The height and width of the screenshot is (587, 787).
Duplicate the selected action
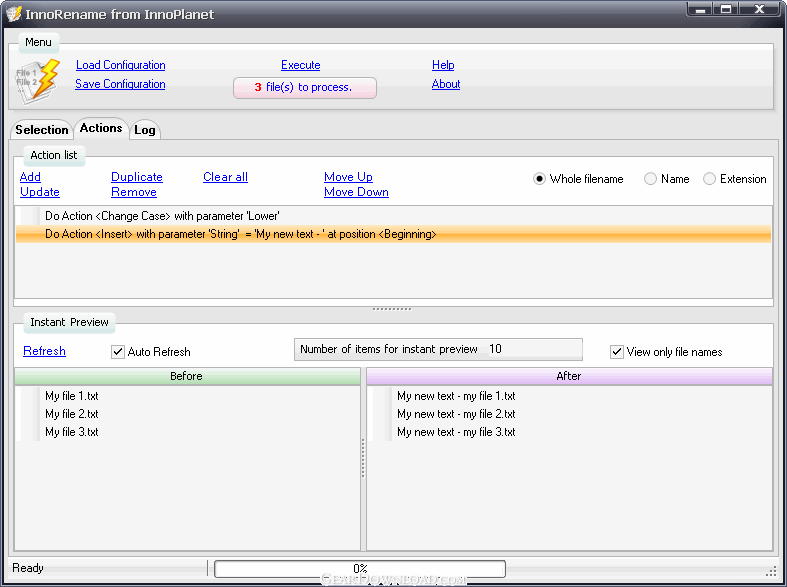coord(137,177)
